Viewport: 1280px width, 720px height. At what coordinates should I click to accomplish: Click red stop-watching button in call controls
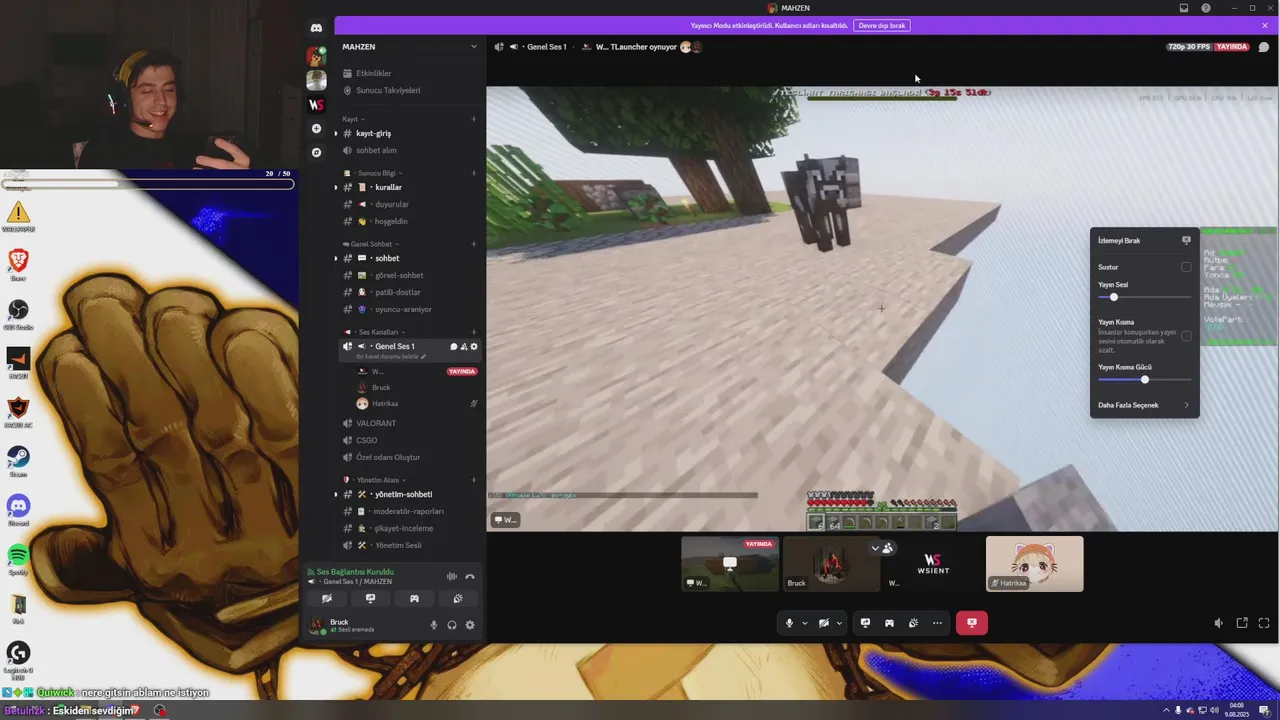click(971, 623)
